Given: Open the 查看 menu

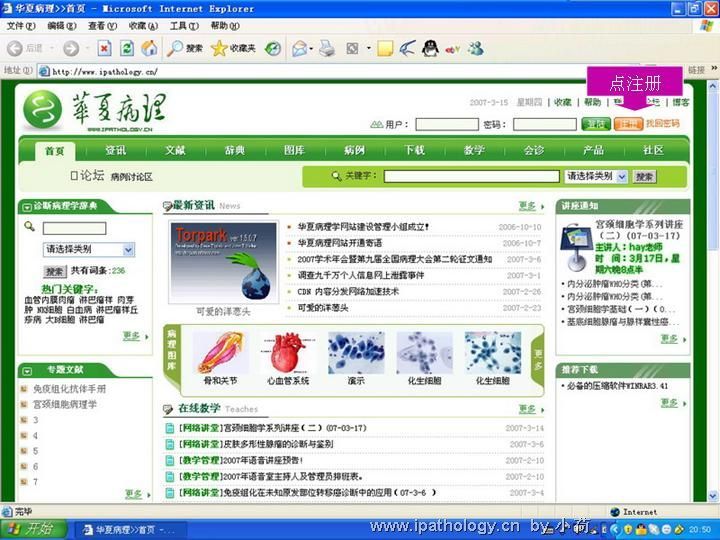Looking at the screenshot, I should pos(102,26).
